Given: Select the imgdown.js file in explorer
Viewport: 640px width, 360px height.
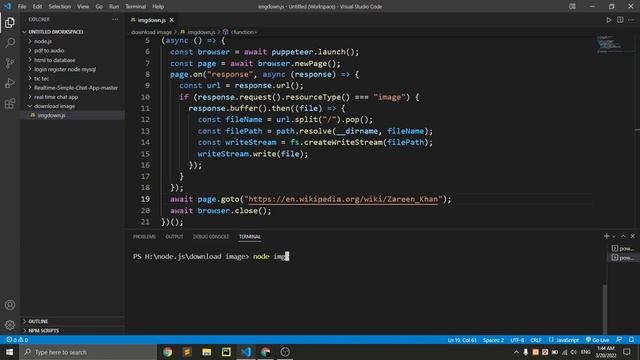Looking at the screenshot, I should pos(51,116).
